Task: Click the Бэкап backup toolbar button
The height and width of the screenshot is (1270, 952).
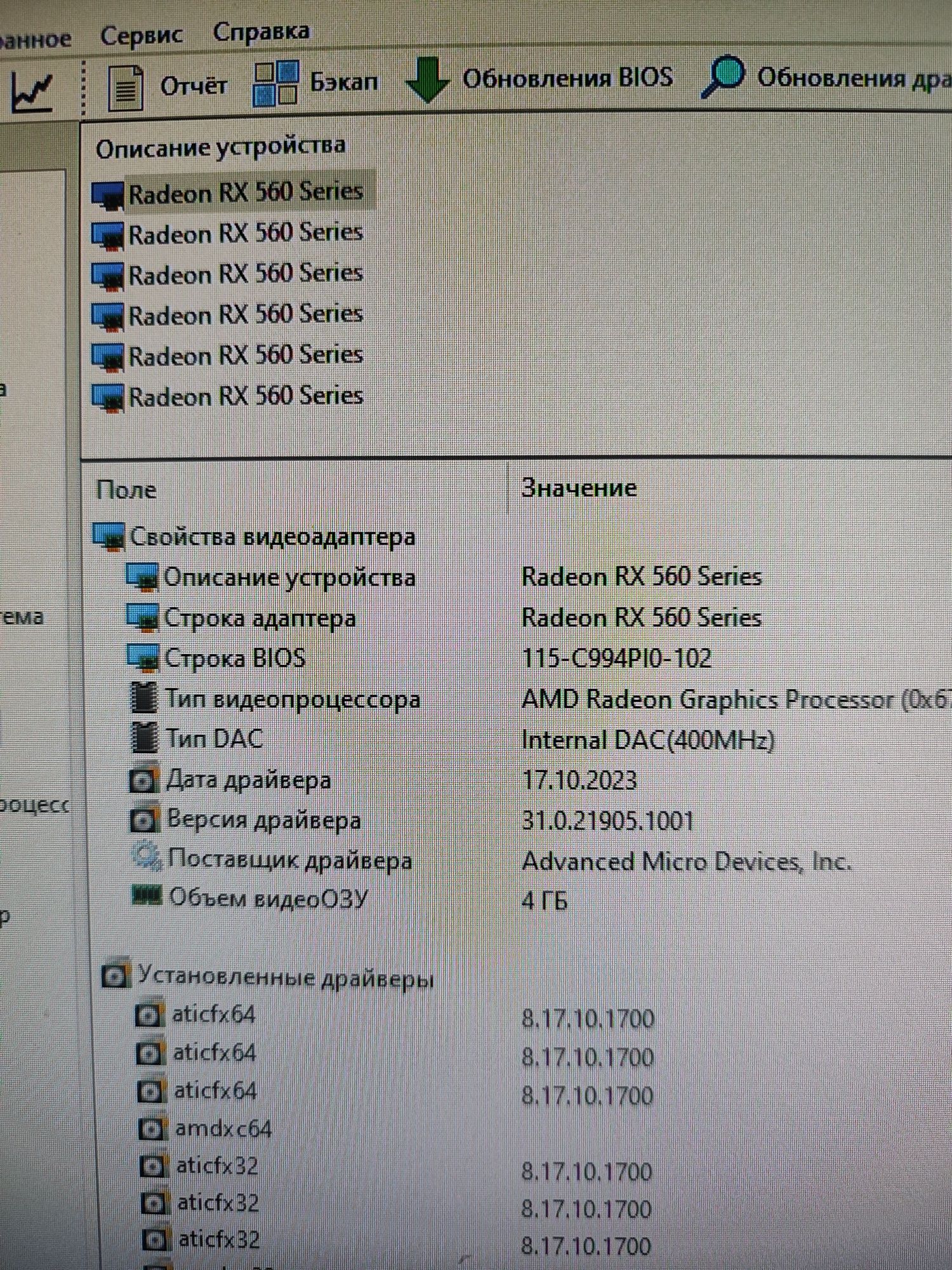Action: tap(315, 83)
